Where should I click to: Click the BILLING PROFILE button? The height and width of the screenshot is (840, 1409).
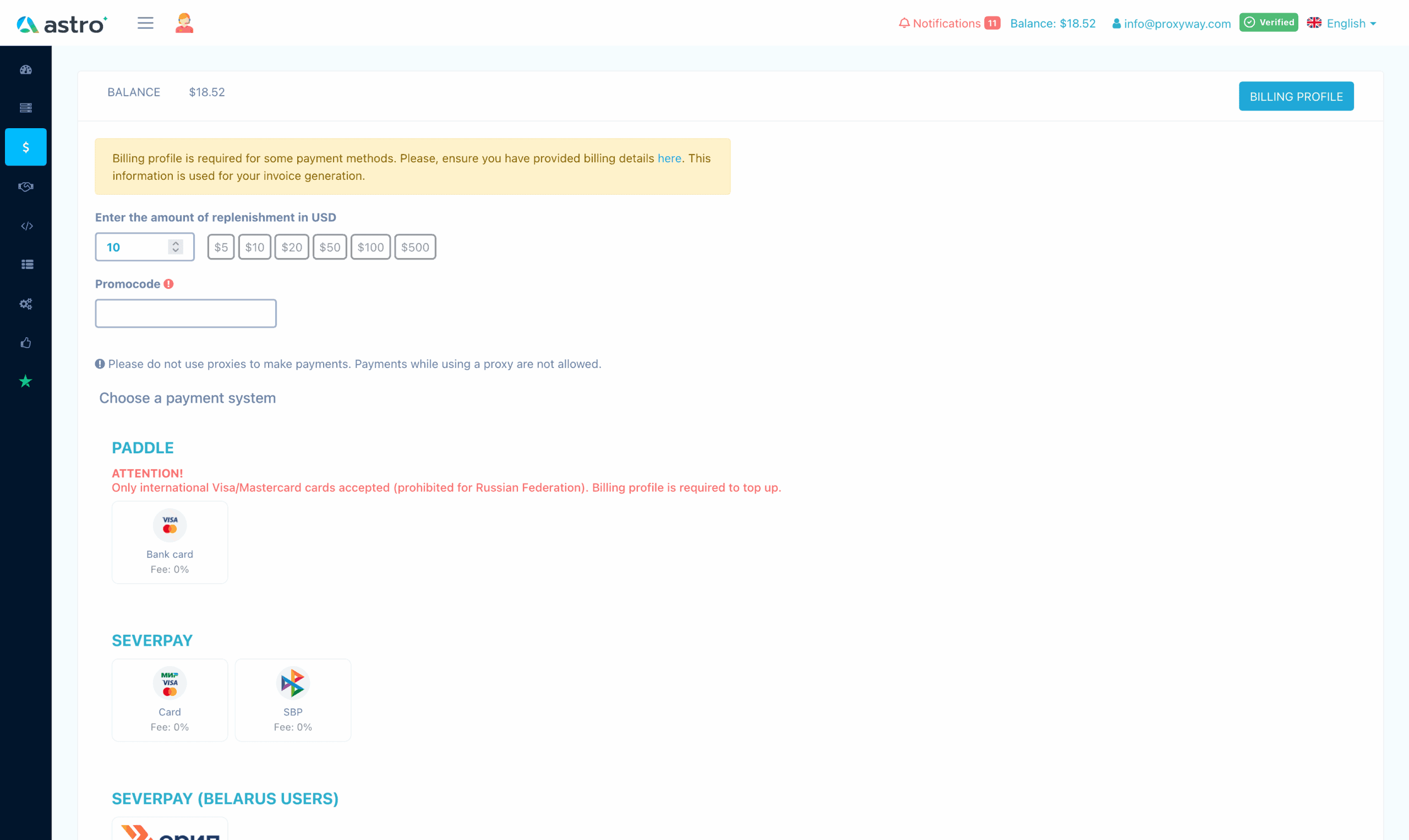pyautogui.click(x=1296, y=96)
